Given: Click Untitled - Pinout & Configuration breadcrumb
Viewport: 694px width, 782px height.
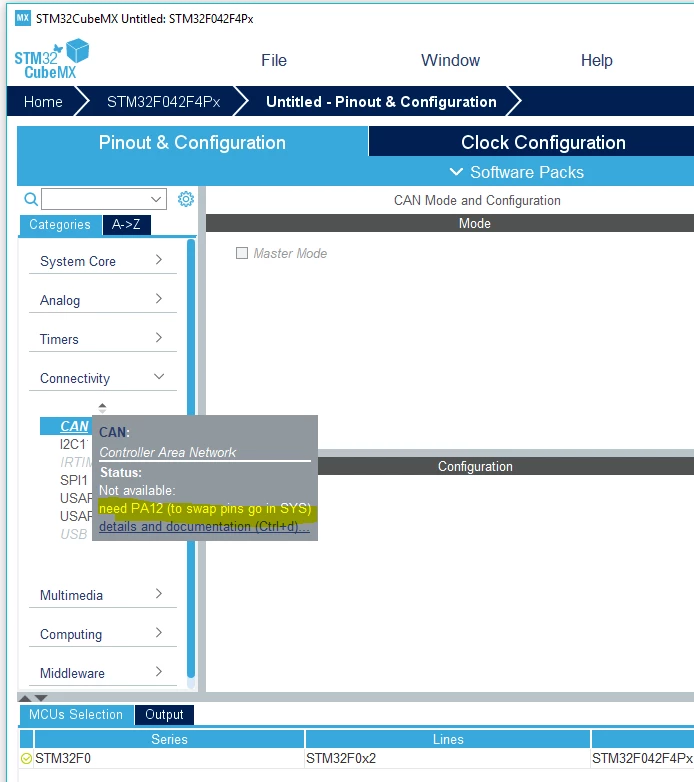Looking at the screenshot, I should (x=381, y=102).
